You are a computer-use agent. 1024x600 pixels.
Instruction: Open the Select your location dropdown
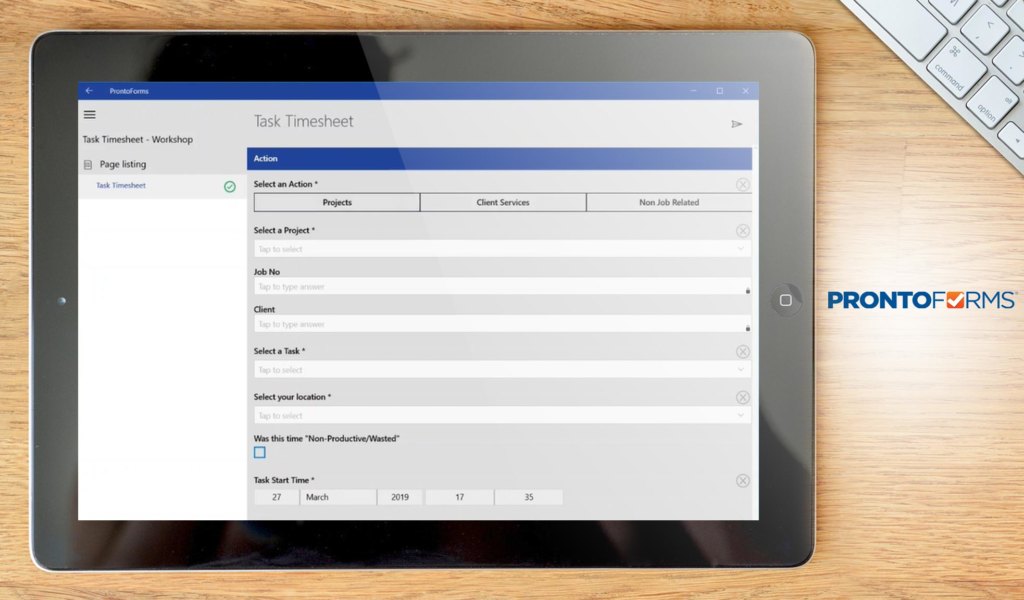point(500,415)
